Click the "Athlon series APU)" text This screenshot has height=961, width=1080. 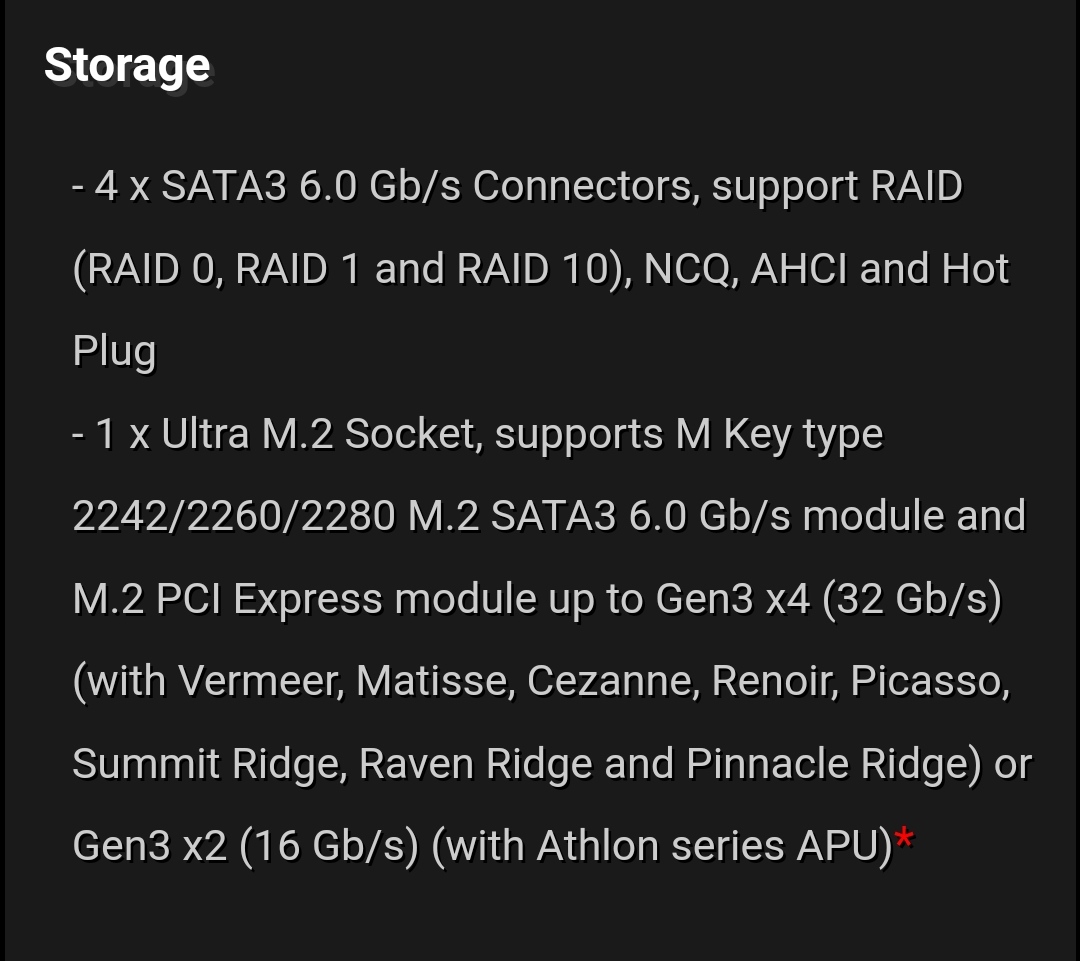click(714, 846)
